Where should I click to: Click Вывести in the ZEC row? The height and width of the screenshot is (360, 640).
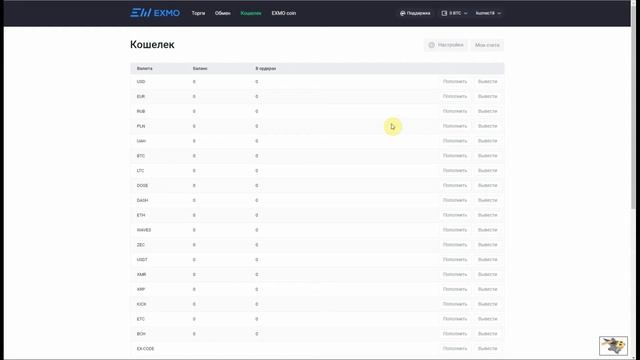[487, 244]
